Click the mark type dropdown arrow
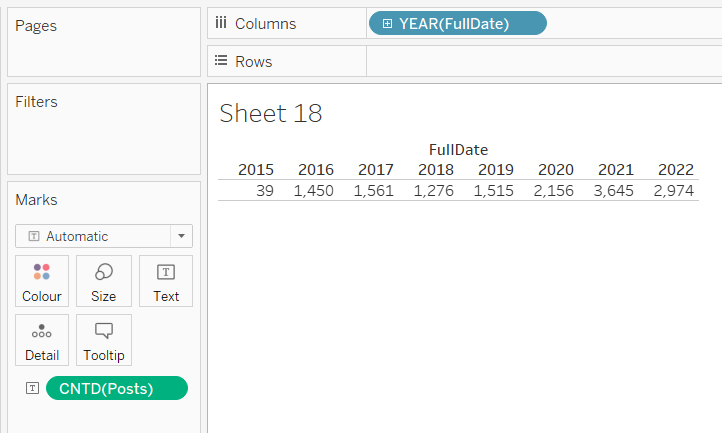The height and width of the screenshot is (433, 722). [x=181, y=236]
